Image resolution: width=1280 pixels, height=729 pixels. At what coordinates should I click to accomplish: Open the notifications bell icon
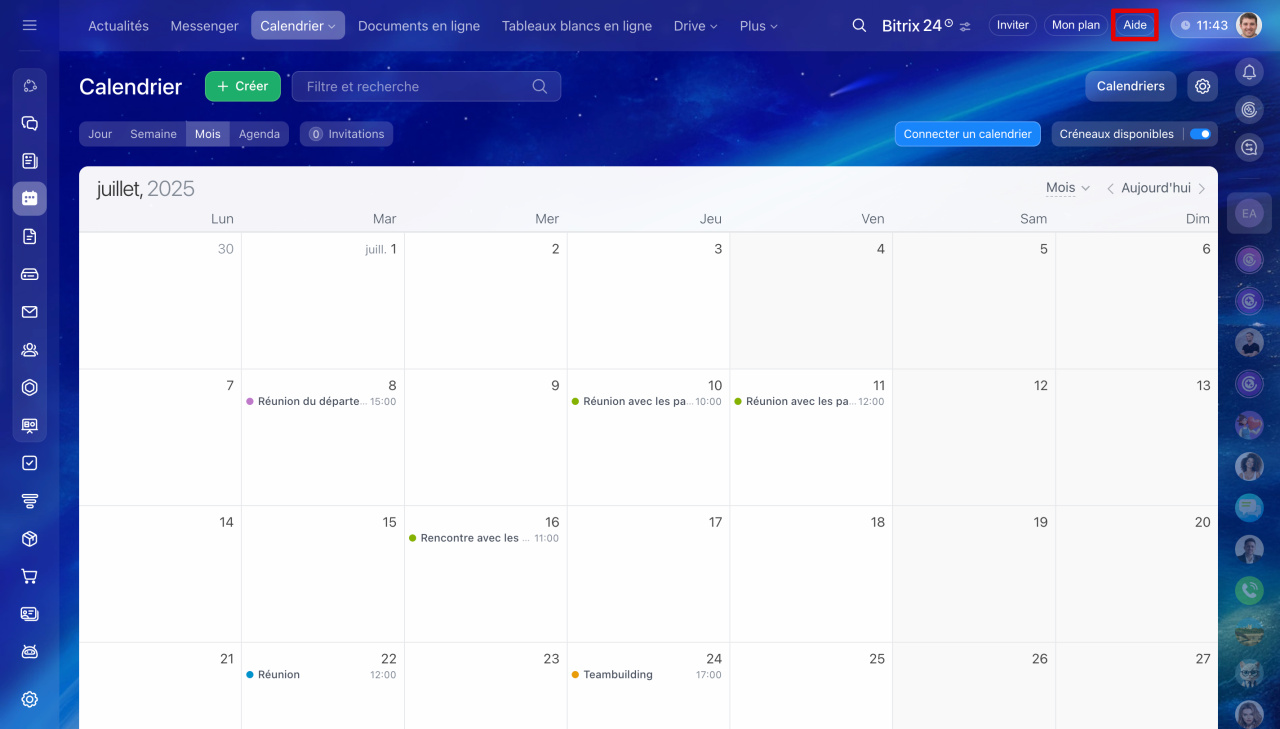tap(1249, 71)
